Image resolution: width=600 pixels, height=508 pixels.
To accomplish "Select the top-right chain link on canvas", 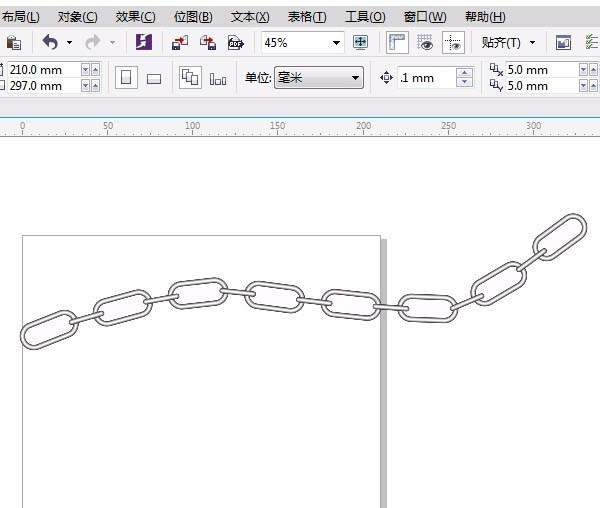I will [560, 237].
